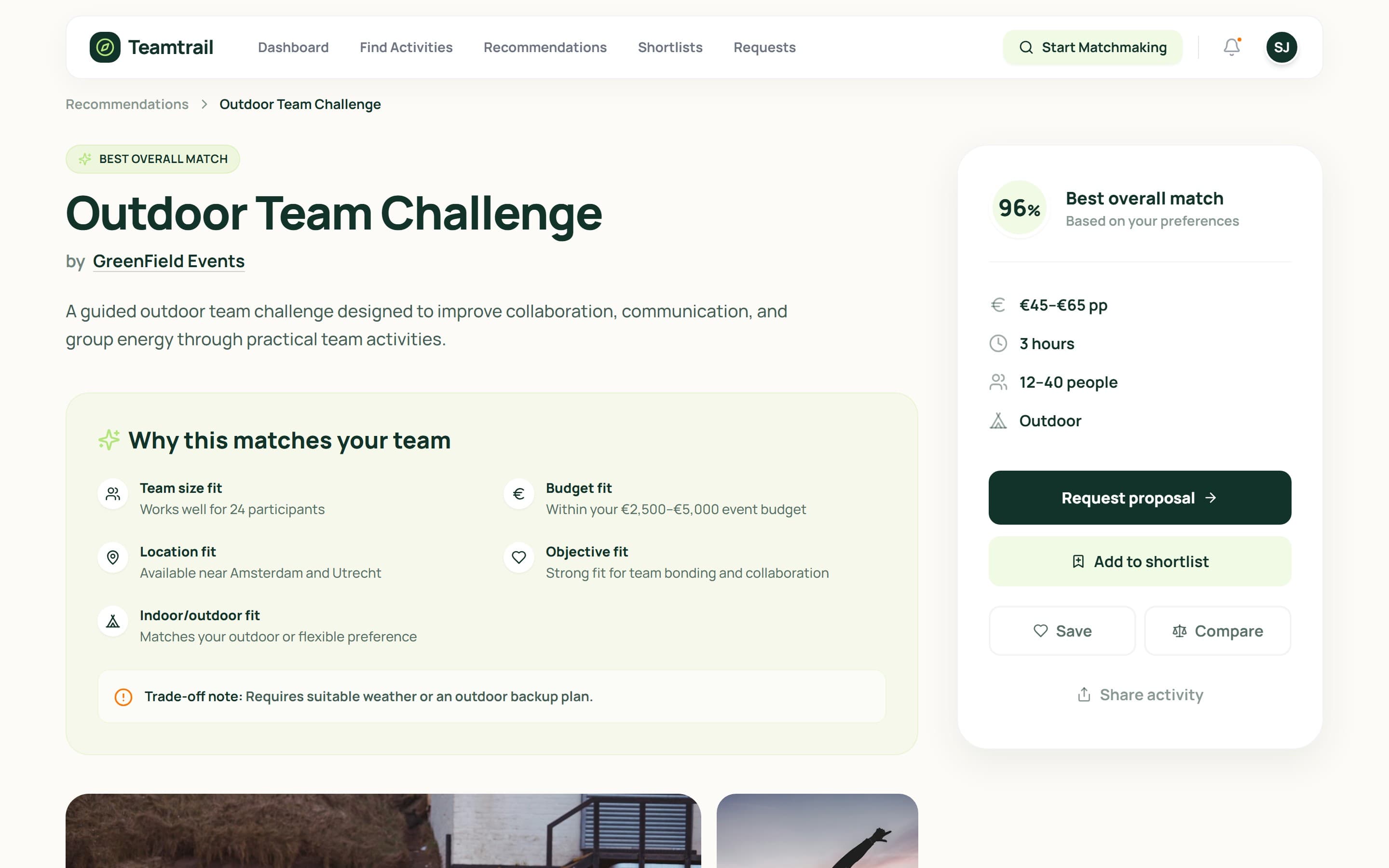Save this activity
Screen dimensions: 1389x868
(1062, 631)
